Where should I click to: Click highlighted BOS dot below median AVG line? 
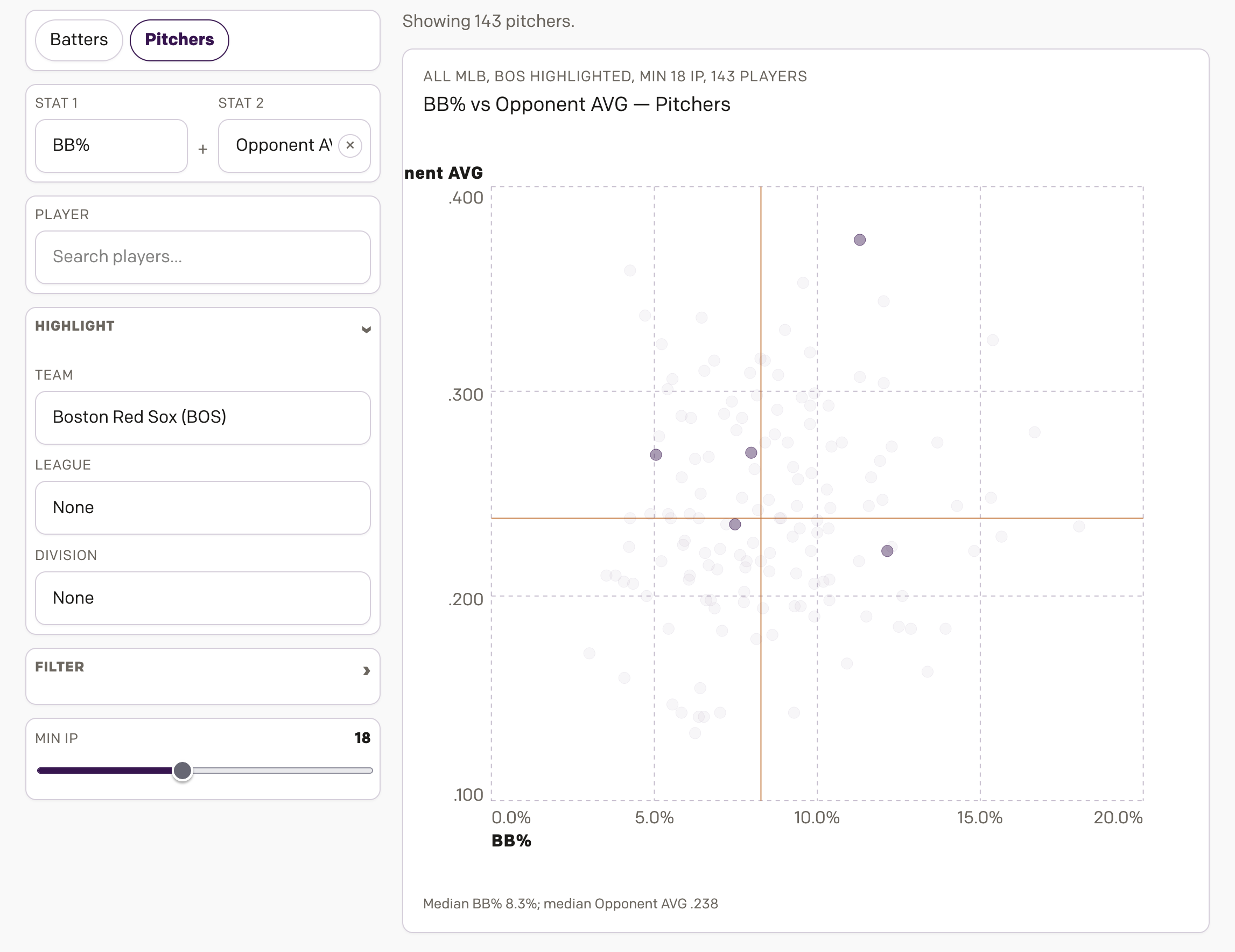734,524
